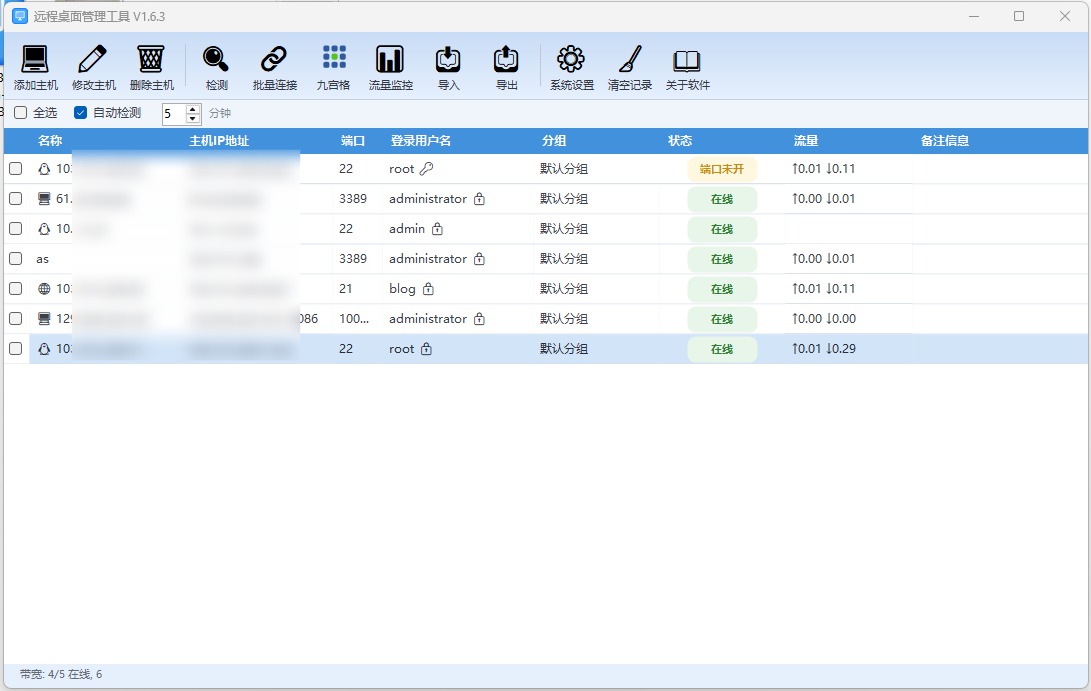This screenshot has height=691, width=1091.
Task: Click the globe icon in the blog row
Action: pyautogui.click(x=44, y=289)
